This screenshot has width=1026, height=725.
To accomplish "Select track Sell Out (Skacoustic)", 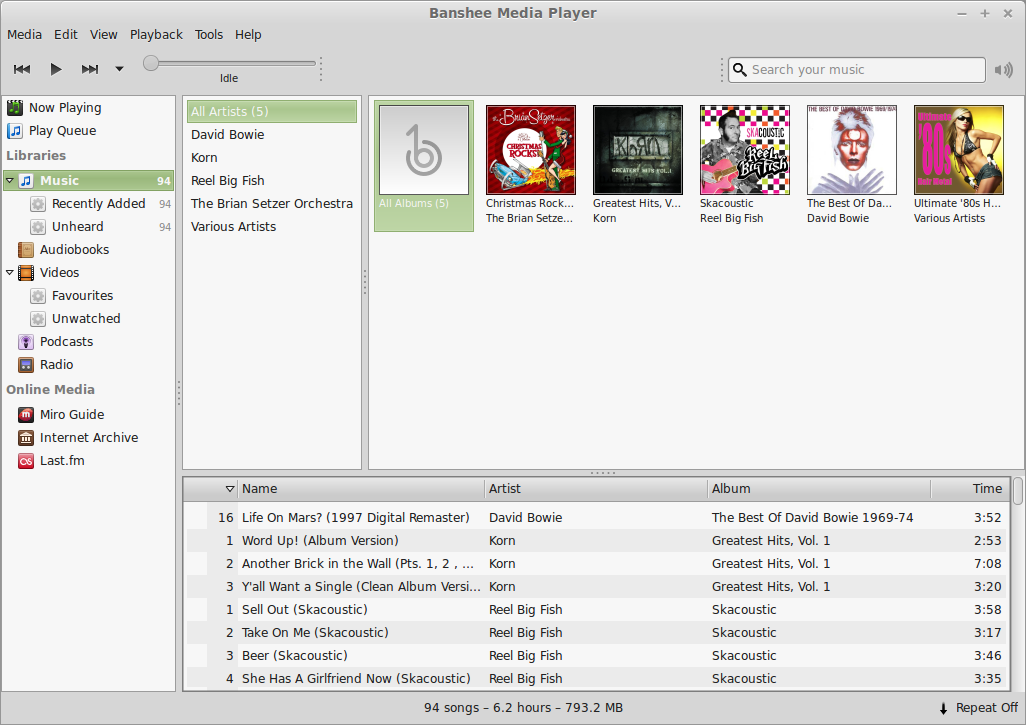I will point(596,609).
